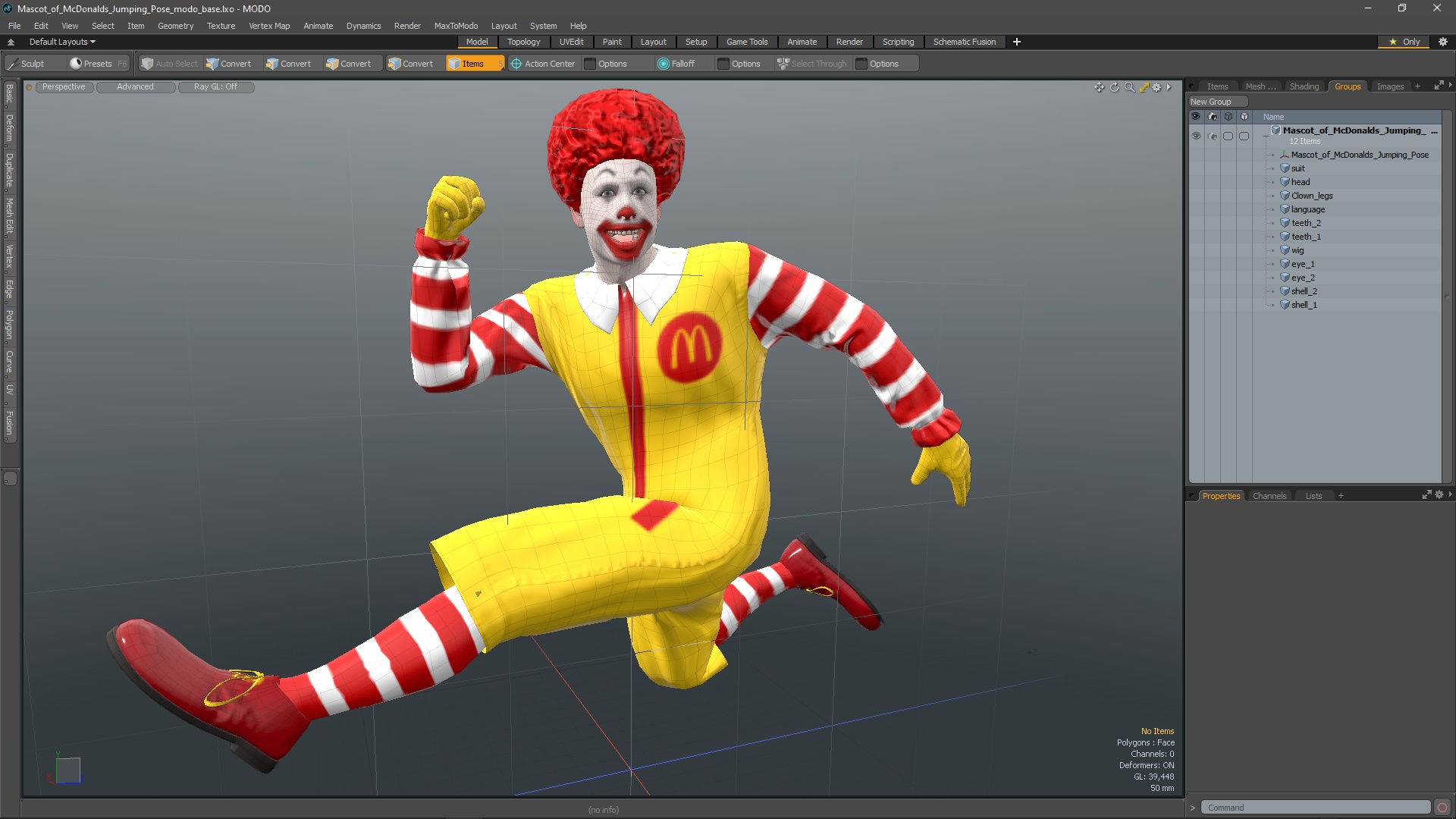
Task: Open the Geometry menu
Action: pos(175,26)
